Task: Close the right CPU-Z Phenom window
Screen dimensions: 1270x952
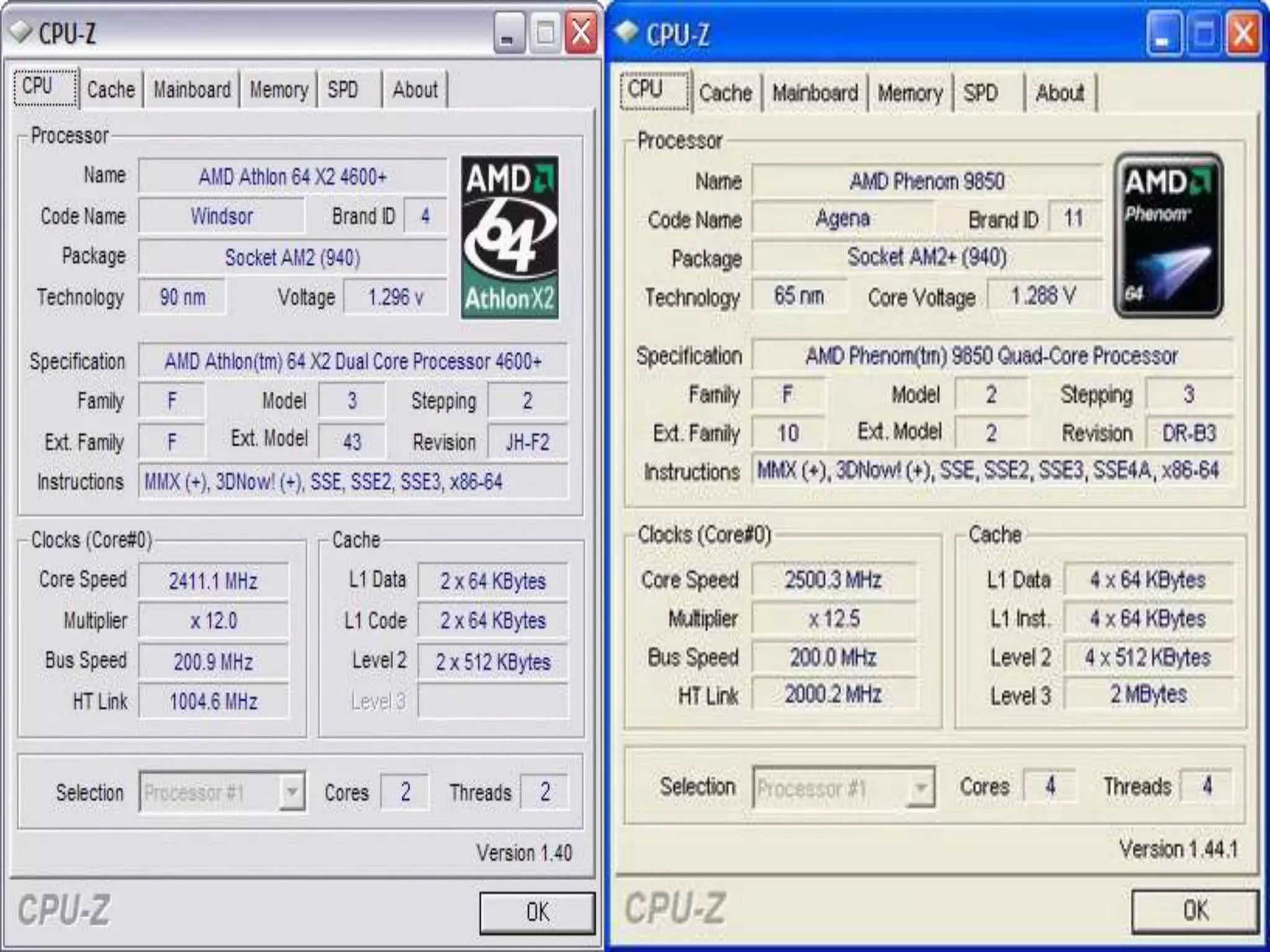Action: point(1243,35)
